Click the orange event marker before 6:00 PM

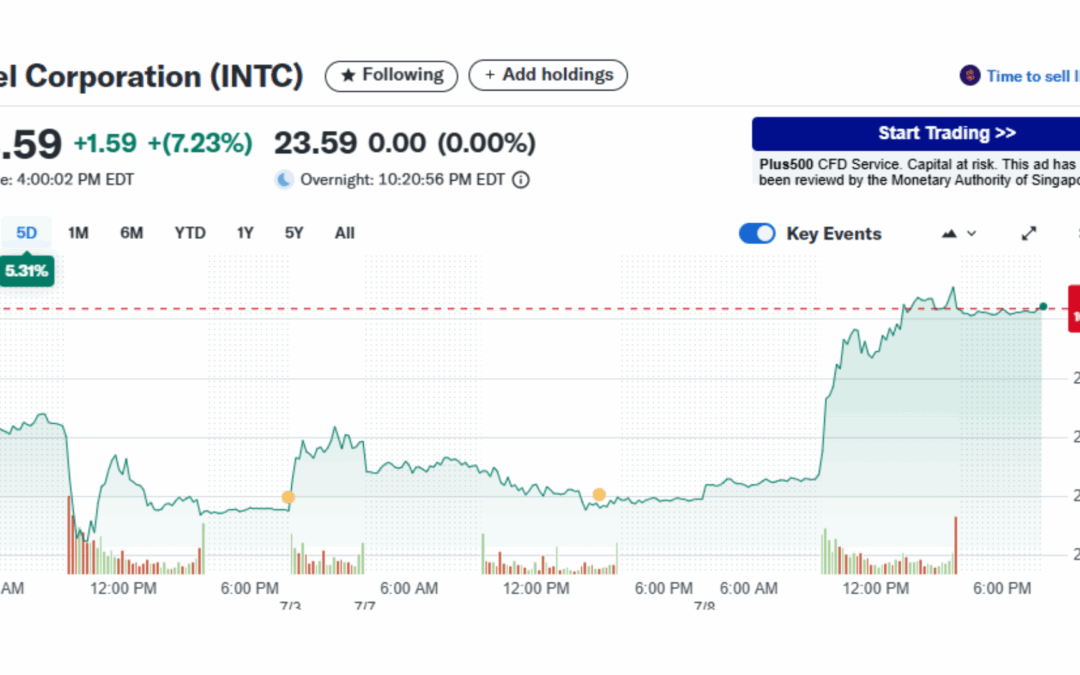[598, 493]
